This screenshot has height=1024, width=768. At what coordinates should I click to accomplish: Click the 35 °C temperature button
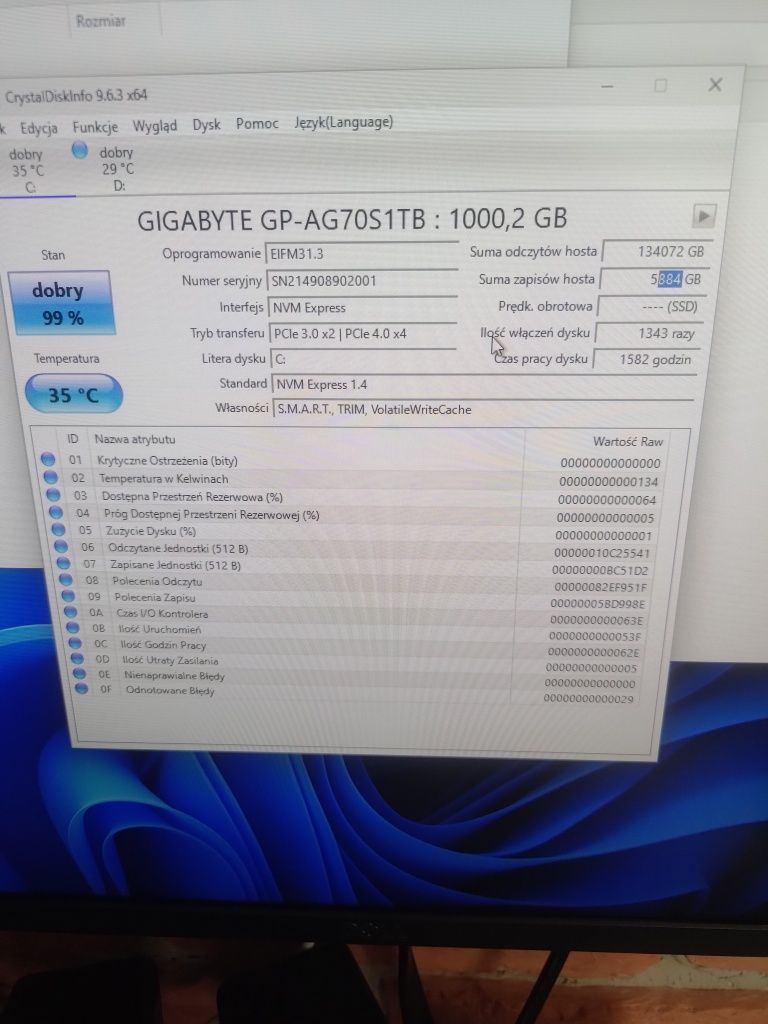pos(74,394)
